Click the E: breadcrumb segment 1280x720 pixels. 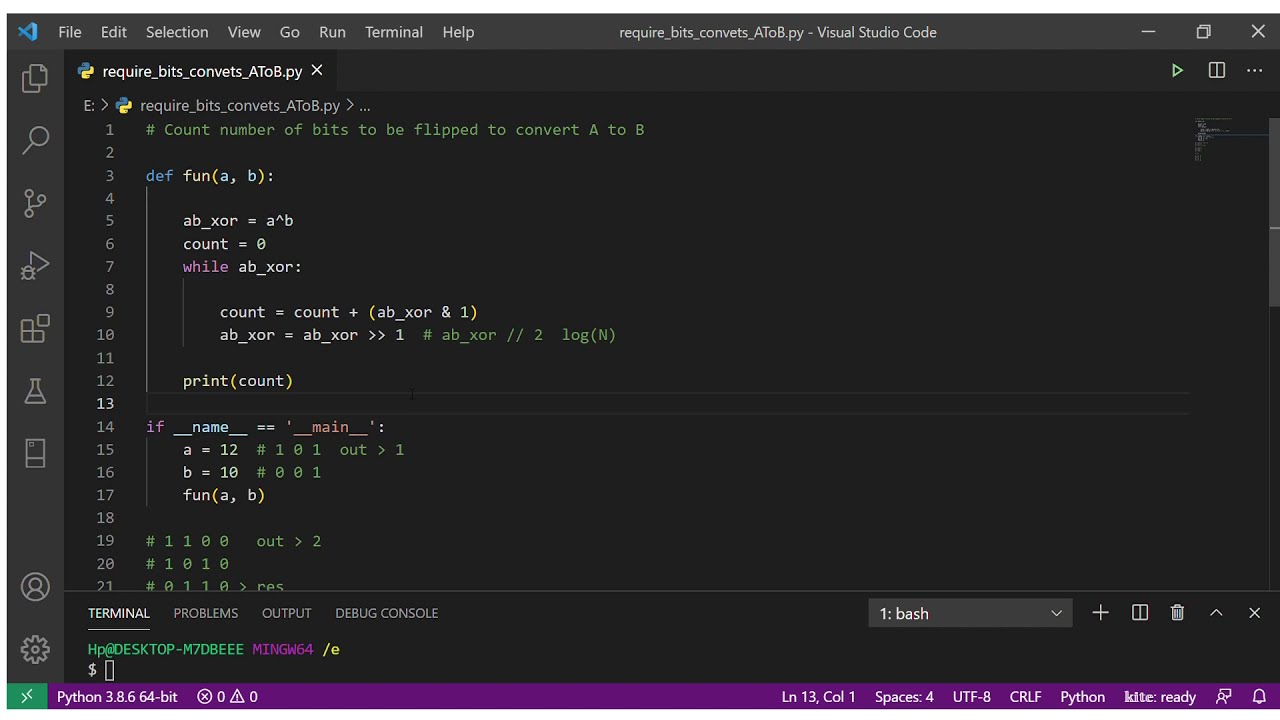89,105
